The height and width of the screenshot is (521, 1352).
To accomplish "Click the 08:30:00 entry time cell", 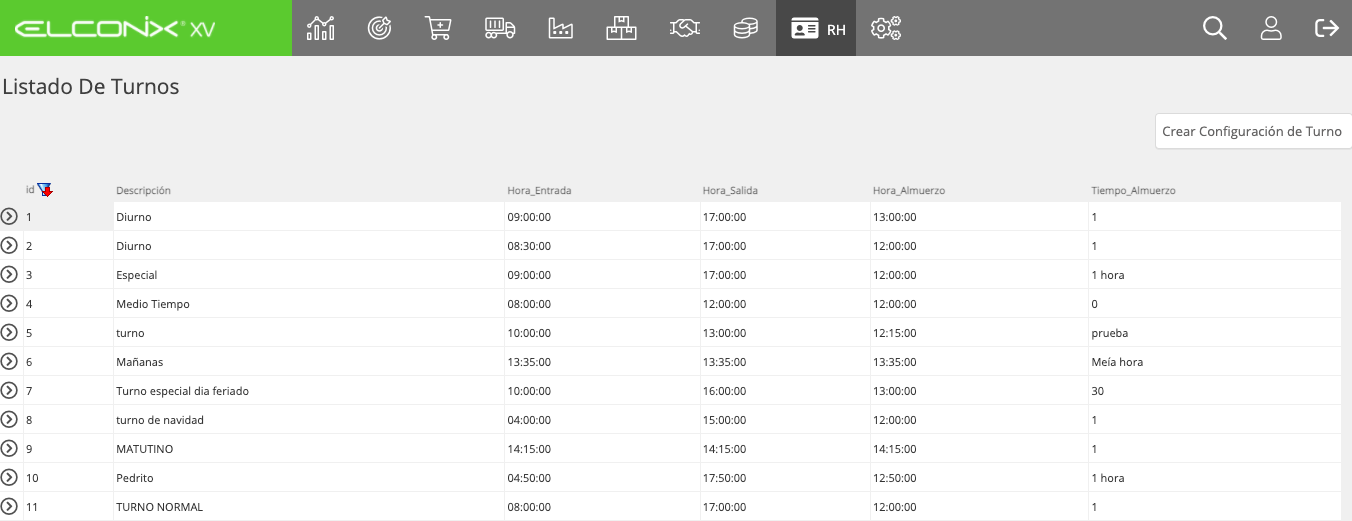I will [x=602, y=246].
